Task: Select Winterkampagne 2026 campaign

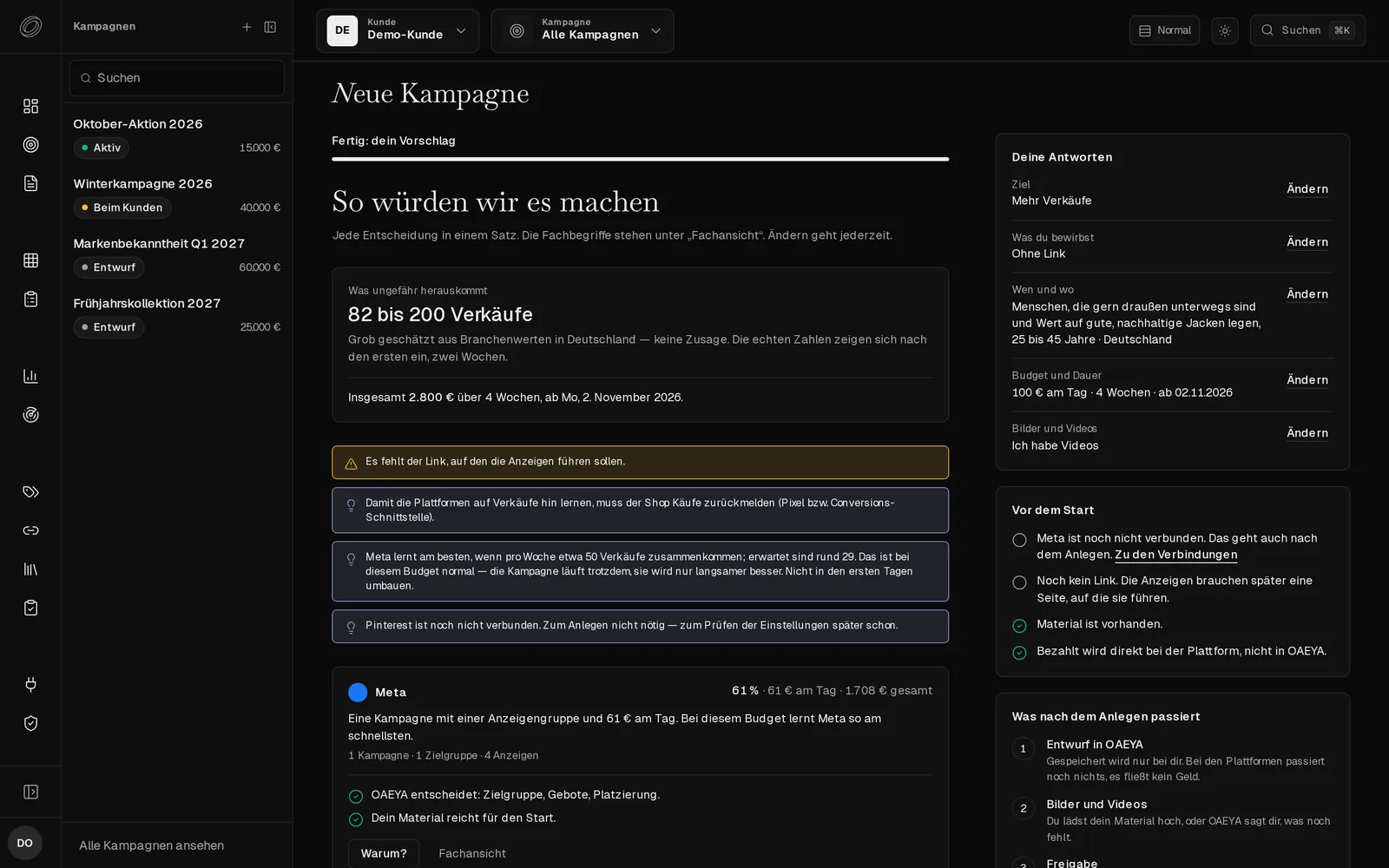Action: pyautogui.click(x=177, y=196)
